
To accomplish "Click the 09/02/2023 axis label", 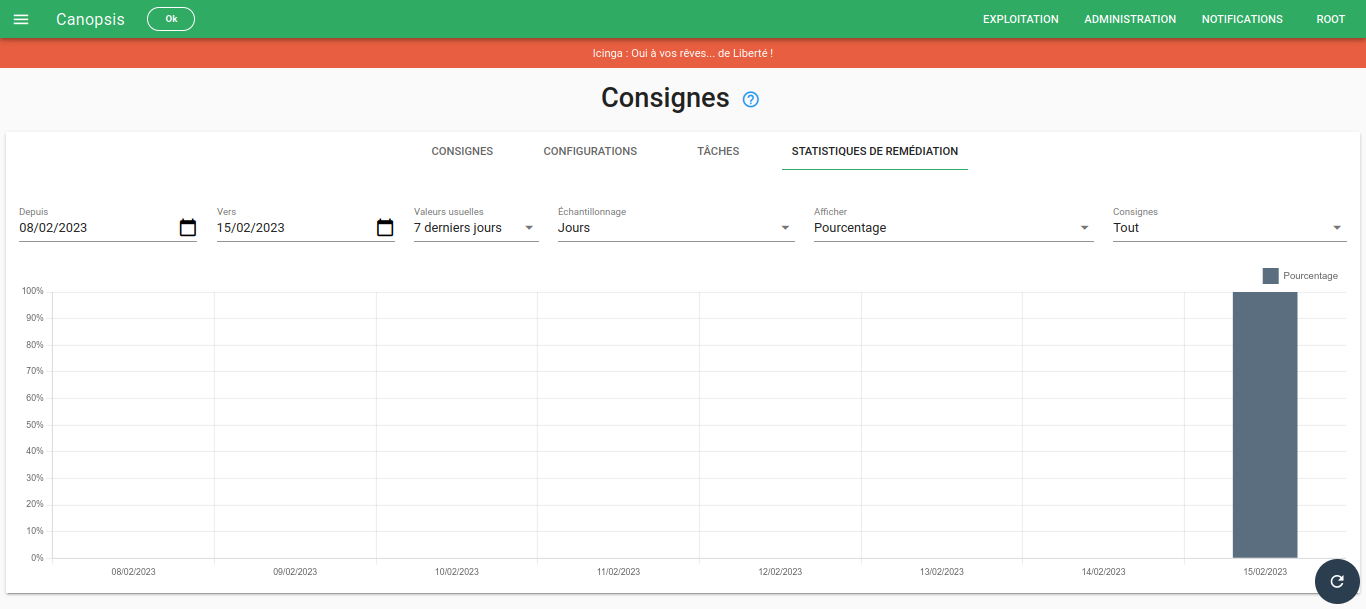I will coord(295,572).
